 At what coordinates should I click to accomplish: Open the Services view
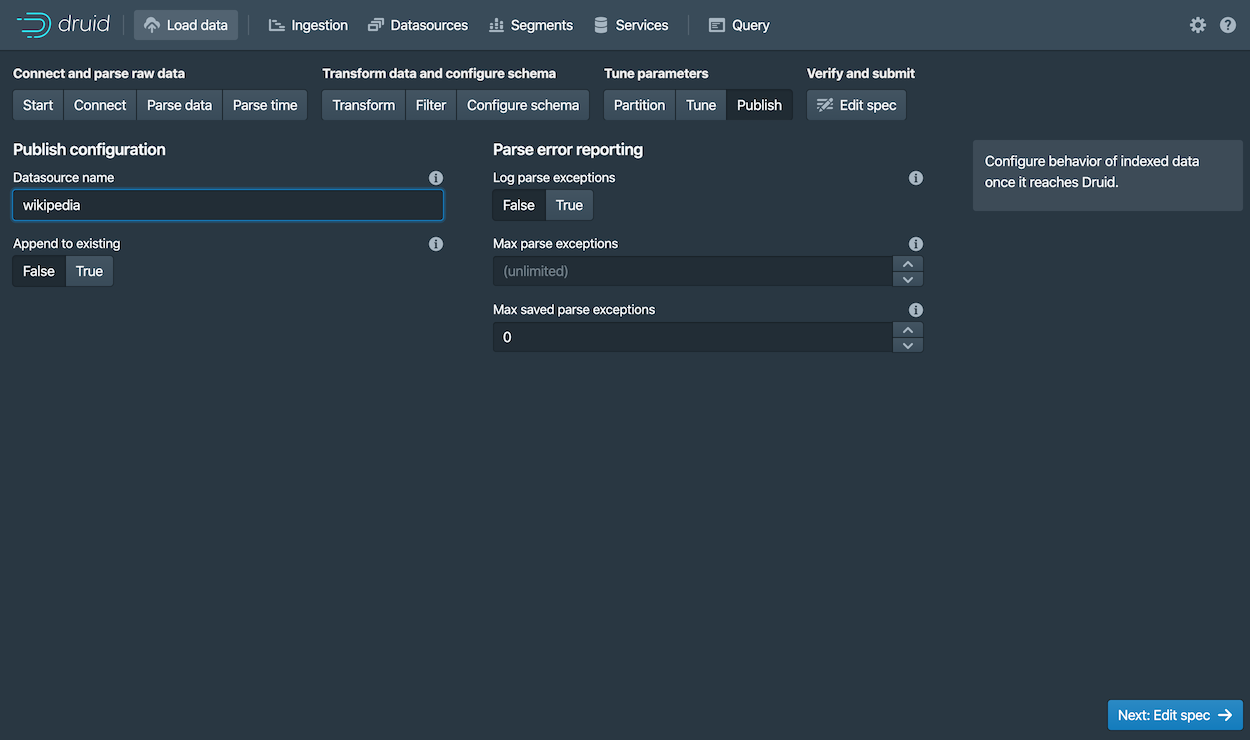[x=631, y=24]
